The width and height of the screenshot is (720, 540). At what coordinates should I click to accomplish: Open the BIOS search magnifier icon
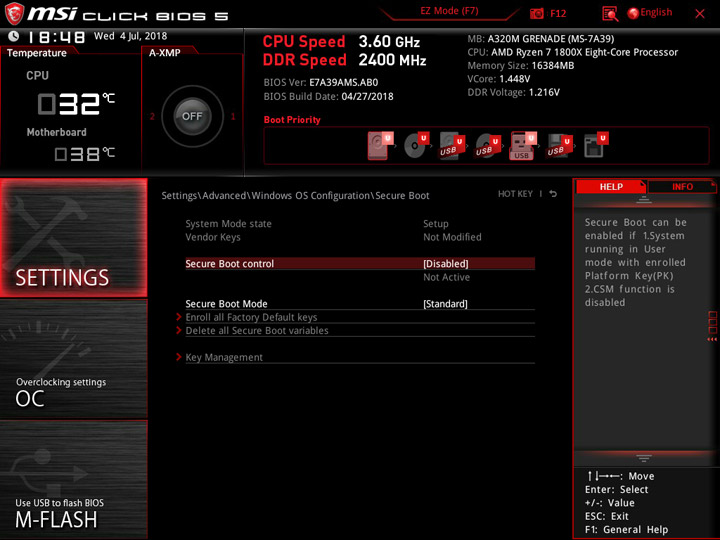point(609,14)
